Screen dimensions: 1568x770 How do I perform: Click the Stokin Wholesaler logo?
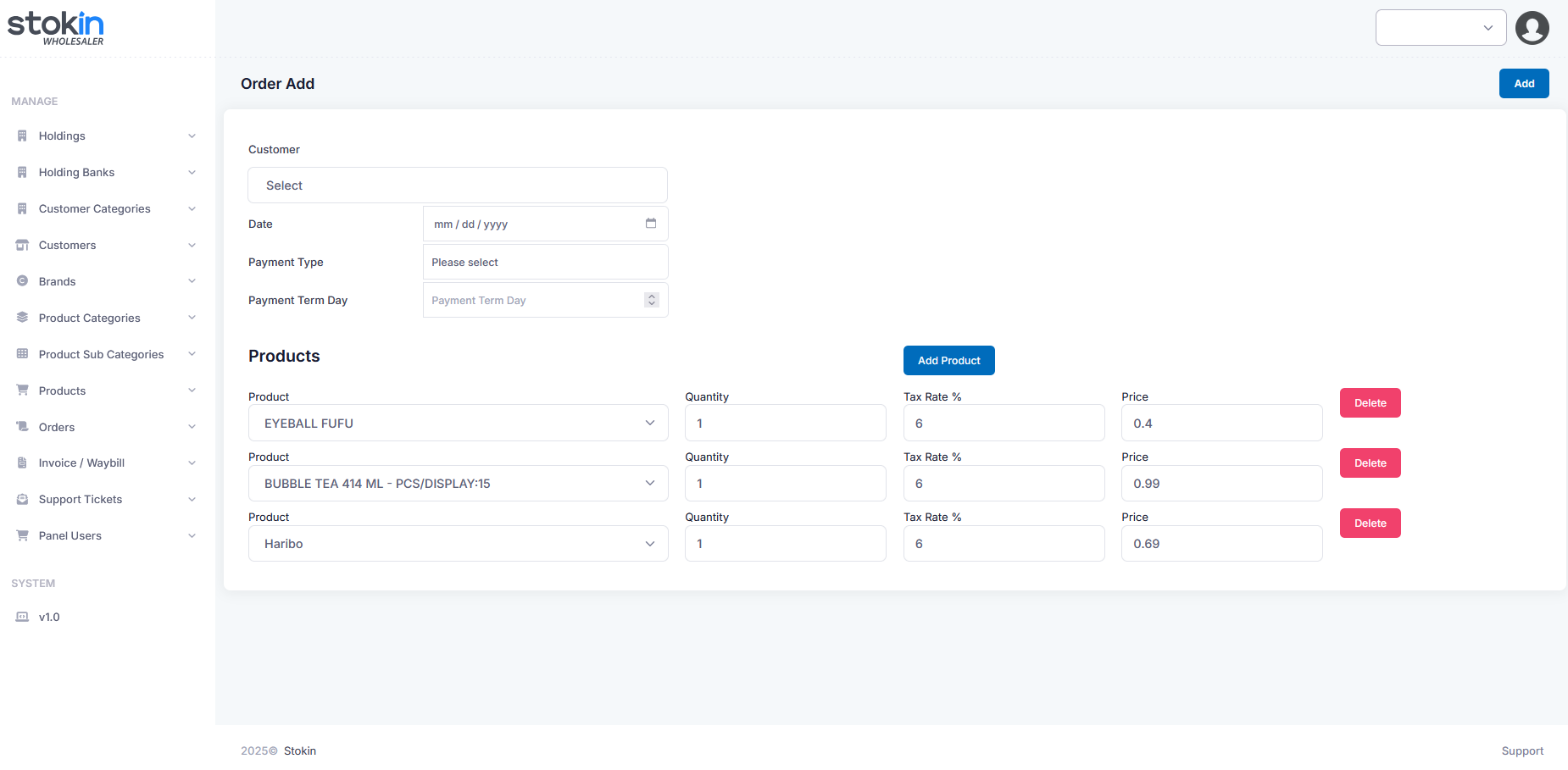pos(56,28)
